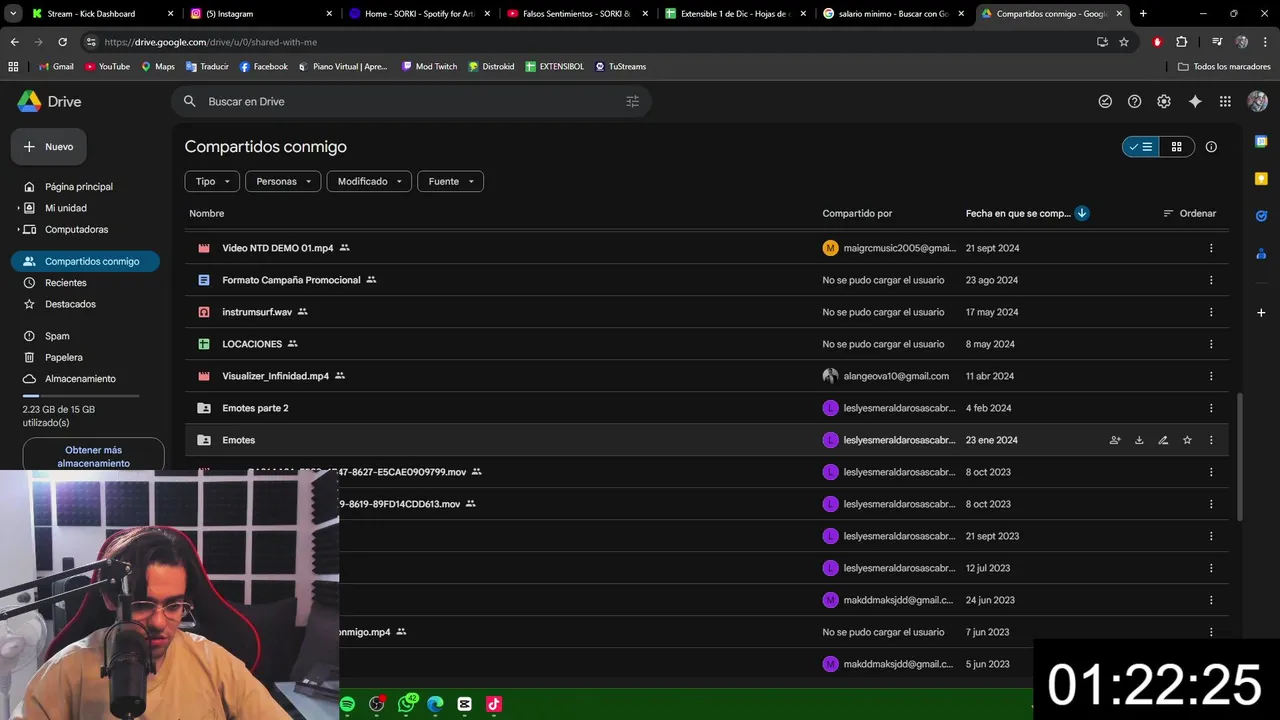Reload the page
Image resolution: width=1280 pixels, height=720 pixels.
click(62, 42)
